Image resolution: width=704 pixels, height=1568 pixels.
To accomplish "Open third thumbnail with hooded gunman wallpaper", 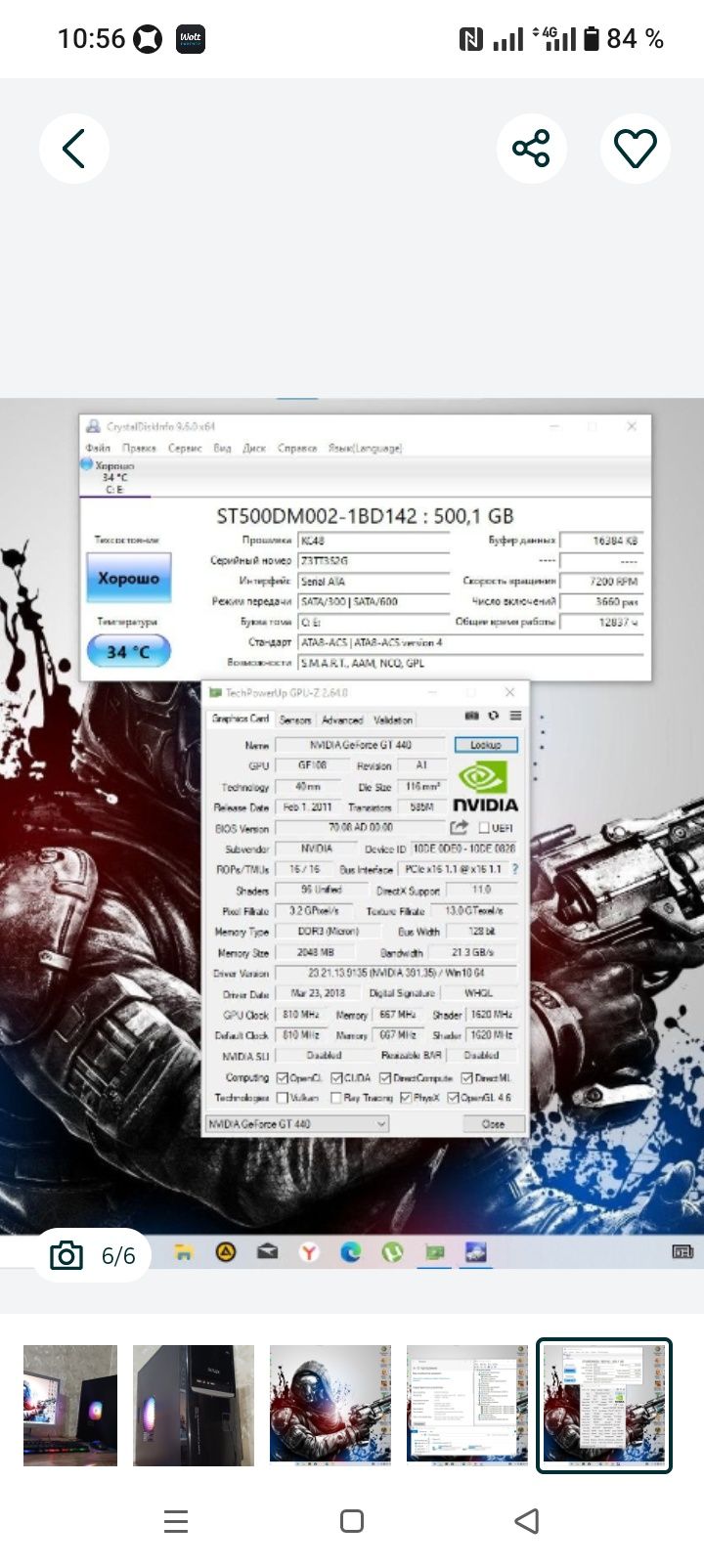I will click(330, 1406).
